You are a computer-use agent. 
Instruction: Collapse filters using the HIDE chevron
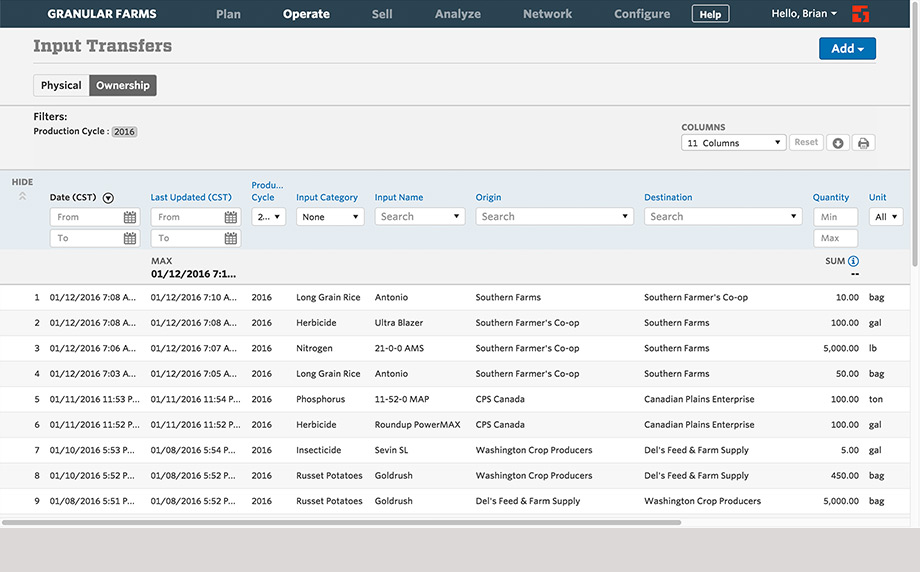pos(22,196)
